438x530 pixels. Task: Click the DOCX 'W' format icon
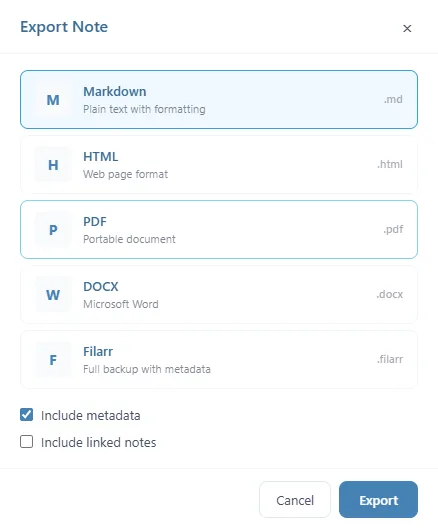(x=53, y=294)
